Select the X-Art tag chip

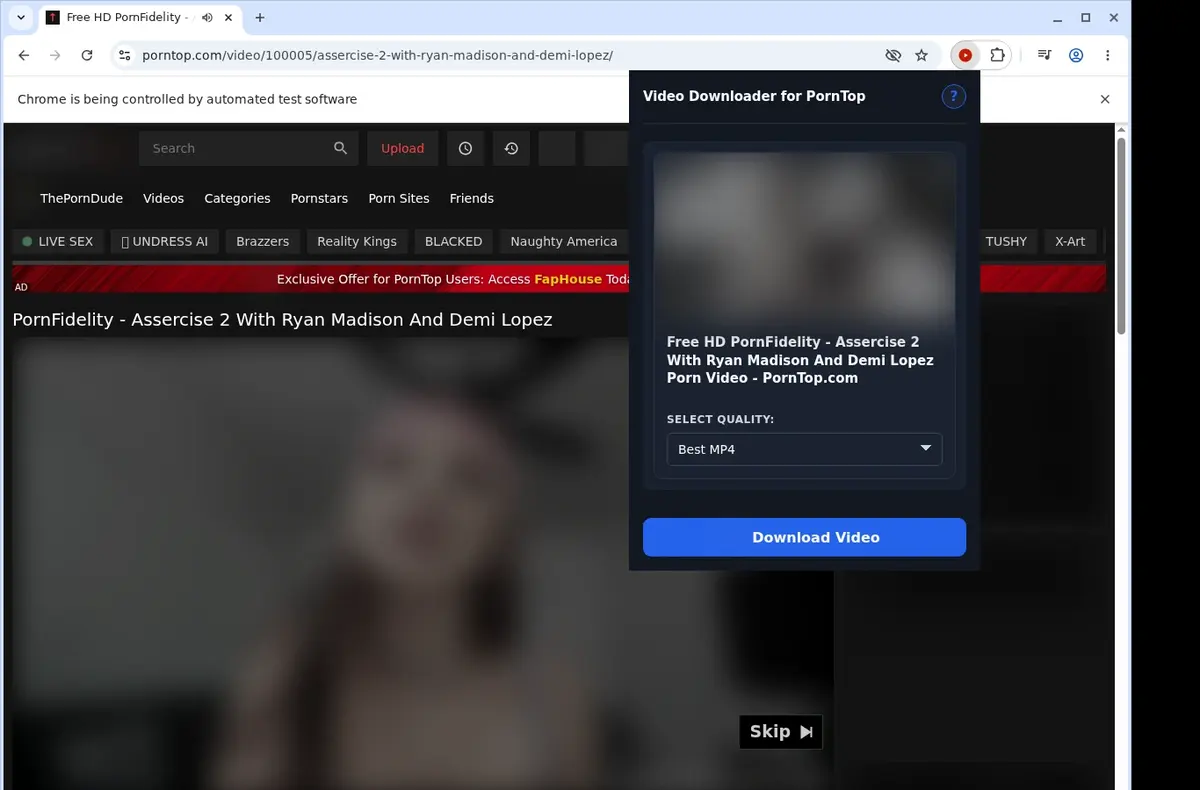[x=1070, y=241]
